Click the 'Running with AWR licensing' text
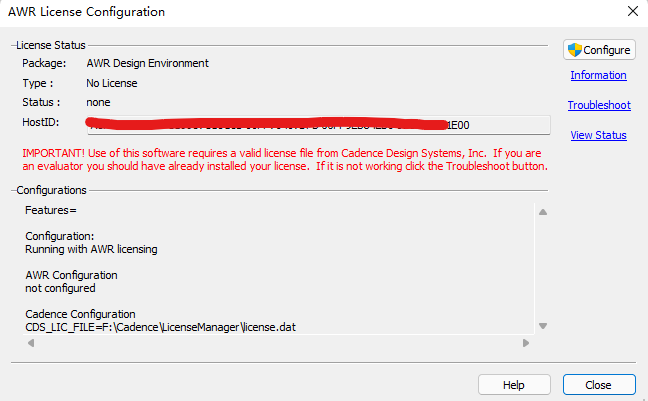Viewport: 648px width, 401px height. [91, 249]
